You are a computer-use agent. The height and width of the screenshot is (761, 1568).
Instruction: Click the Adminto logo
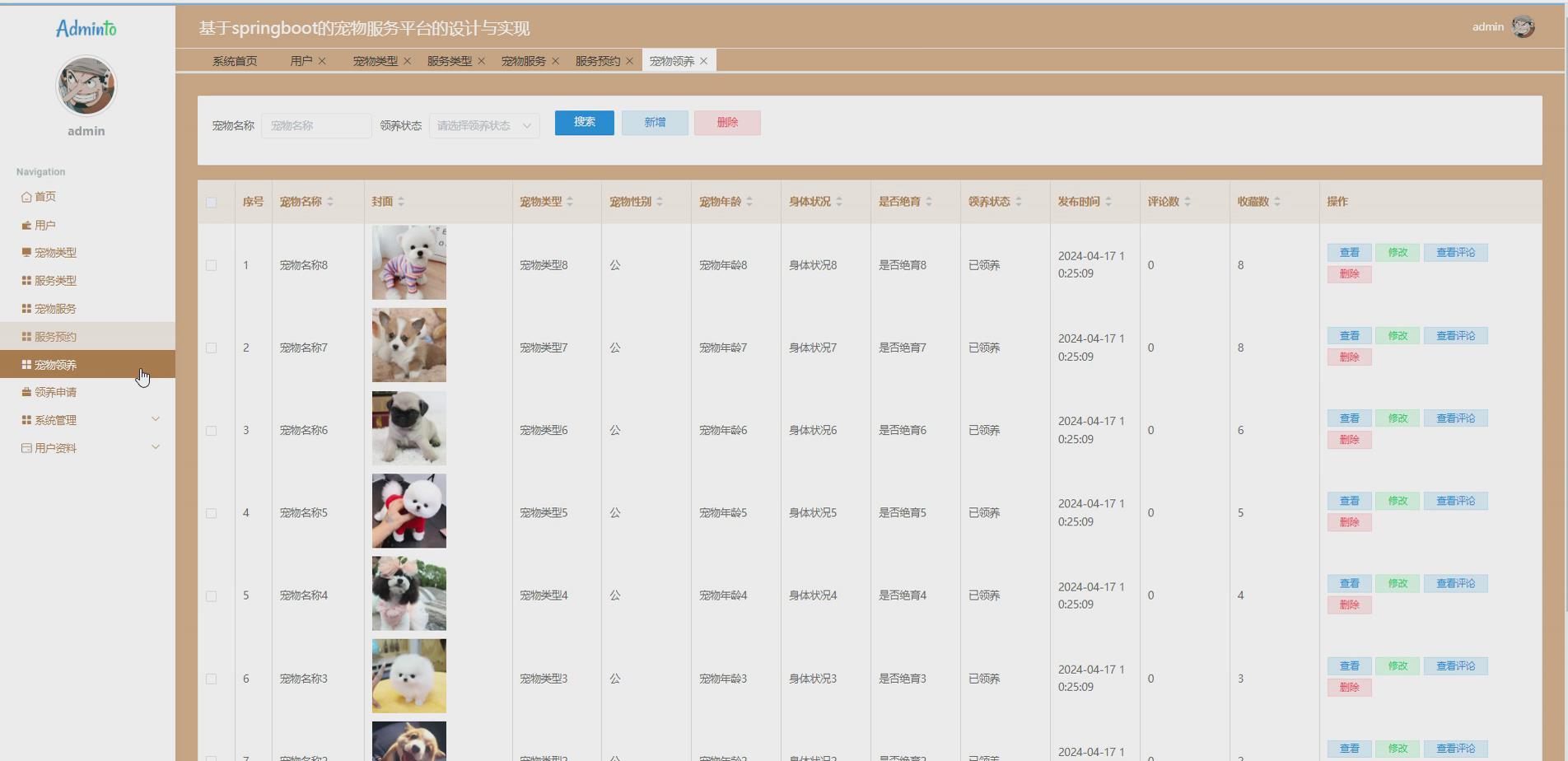[86, 29]
